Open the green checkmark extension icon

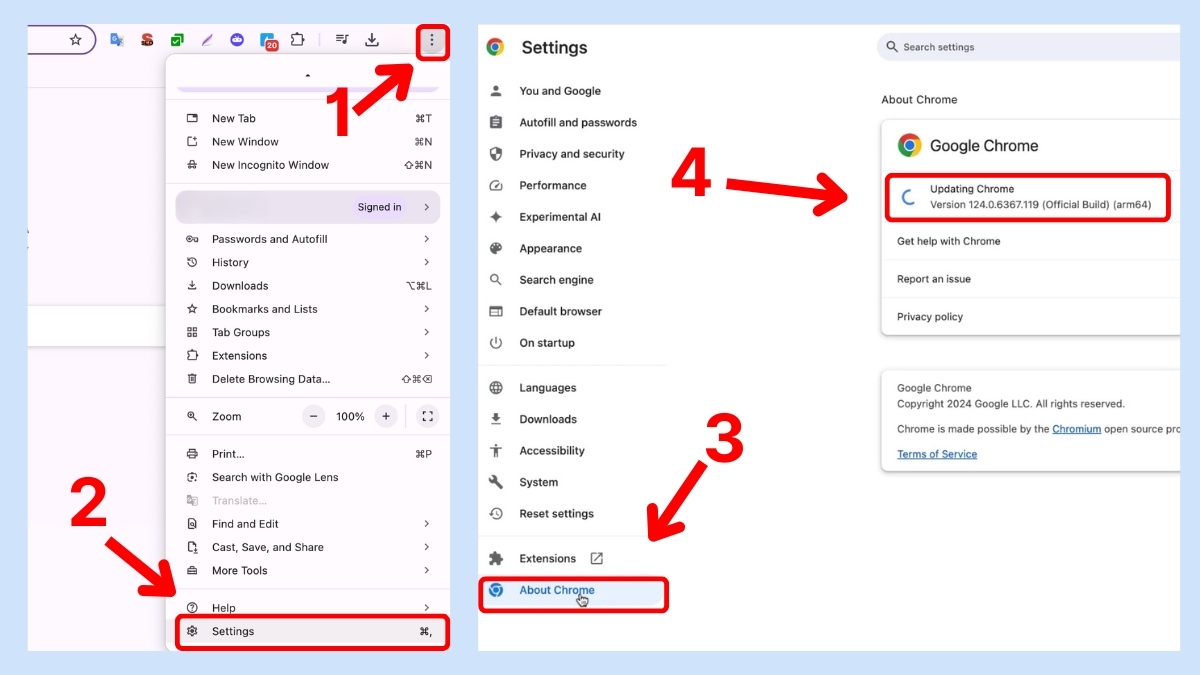(177, 40)
